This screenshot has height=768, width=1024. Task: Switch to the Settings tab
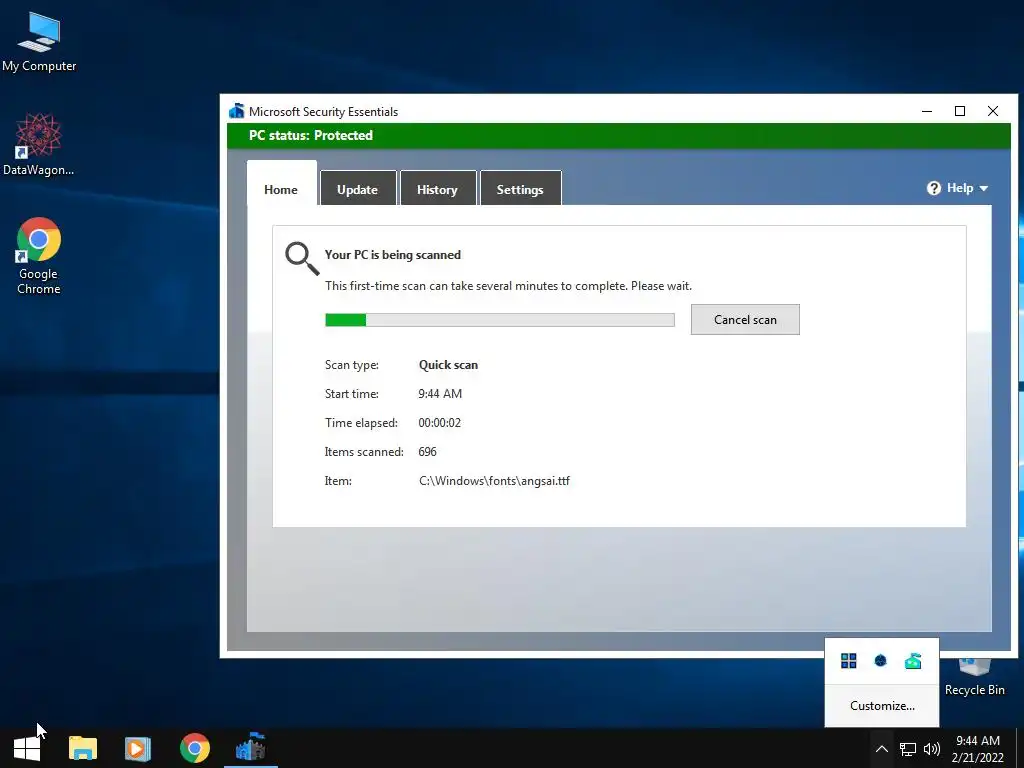520,189
